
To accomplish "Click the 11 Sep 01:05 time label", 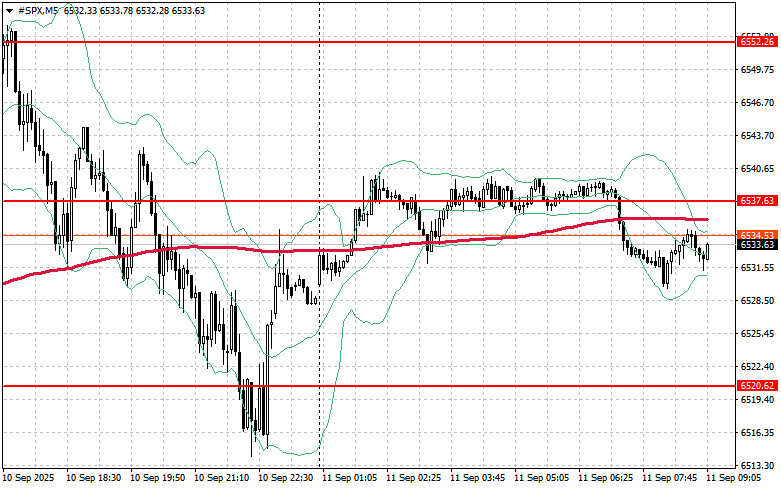I will pos(350,478).
